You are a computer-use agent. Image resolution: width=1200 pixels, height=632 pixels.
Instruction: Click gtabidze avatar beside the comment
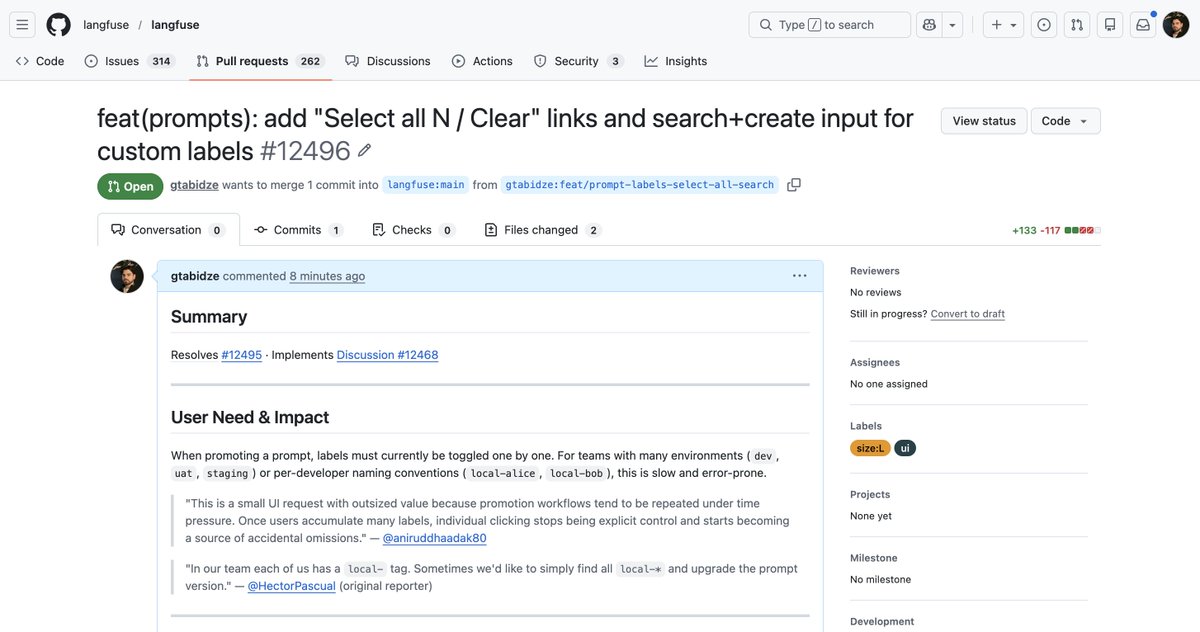[x=127, y=277]
